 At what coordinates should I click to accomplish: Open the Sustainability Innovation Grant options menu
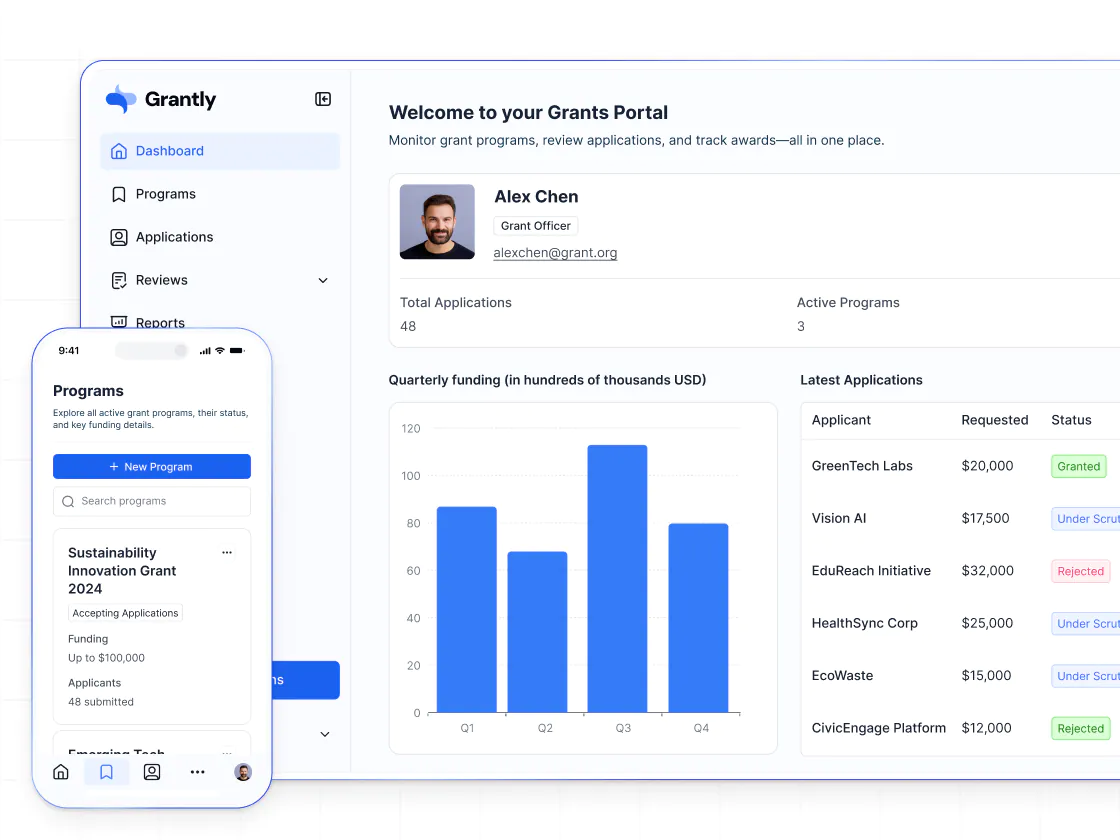coord(227,552)
